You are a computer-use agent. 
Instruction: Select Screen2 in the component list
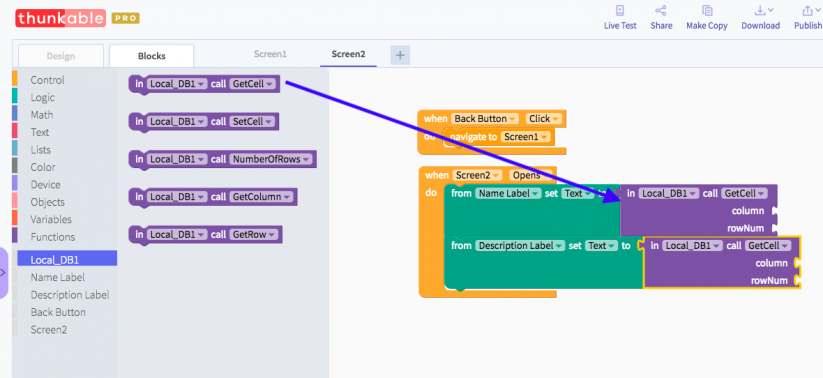pyautogui.click(x=48, y=330)
